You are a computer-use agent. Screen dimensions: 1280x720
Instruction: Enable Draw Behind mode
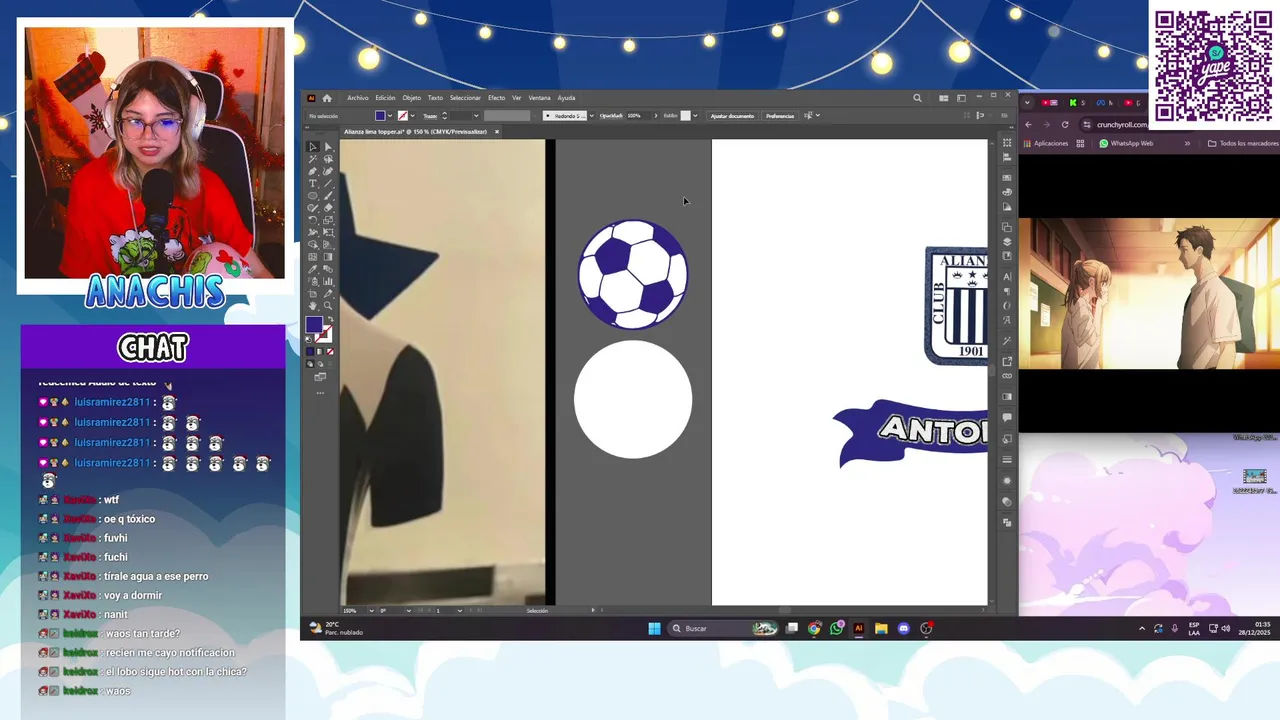coord(320,364)
